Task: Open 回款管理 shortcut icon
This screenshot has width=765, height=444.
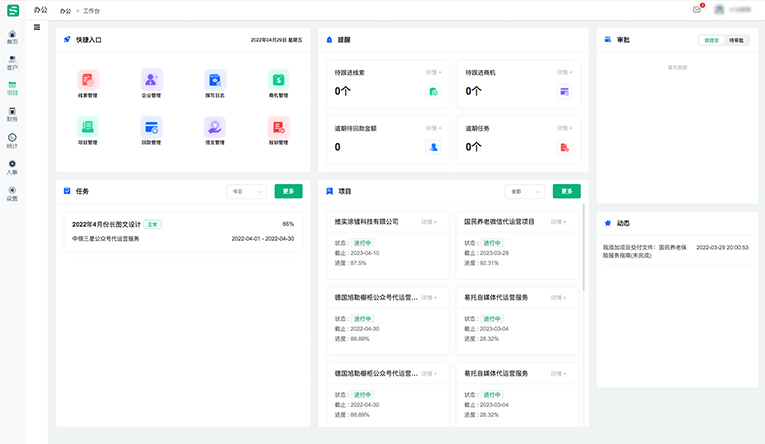Action: [151, 127]
